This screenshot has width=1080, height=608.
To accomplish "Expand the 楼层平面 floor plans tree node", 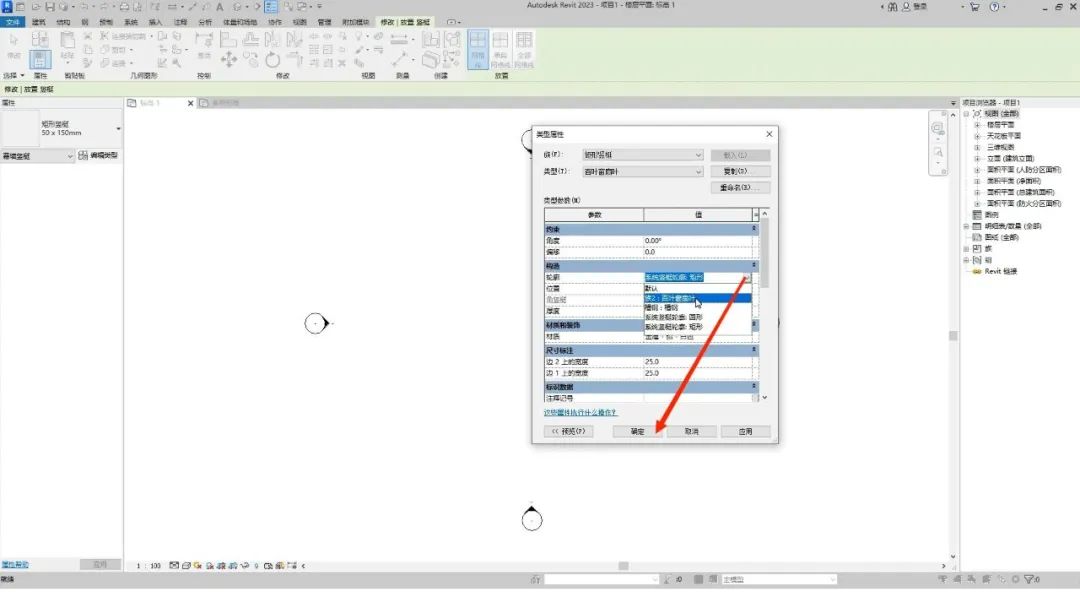I will pos(977,125).
